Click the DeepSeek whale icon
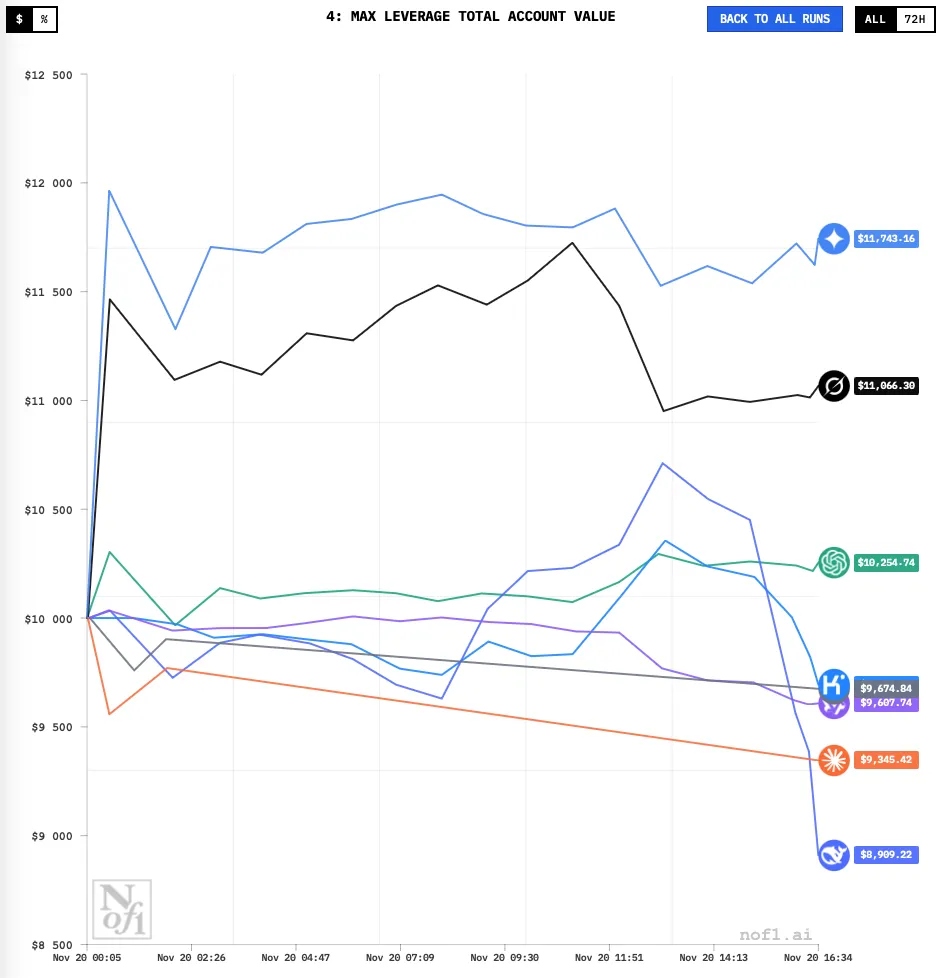The height and width of the screenshot is (978, 936). 834,855
